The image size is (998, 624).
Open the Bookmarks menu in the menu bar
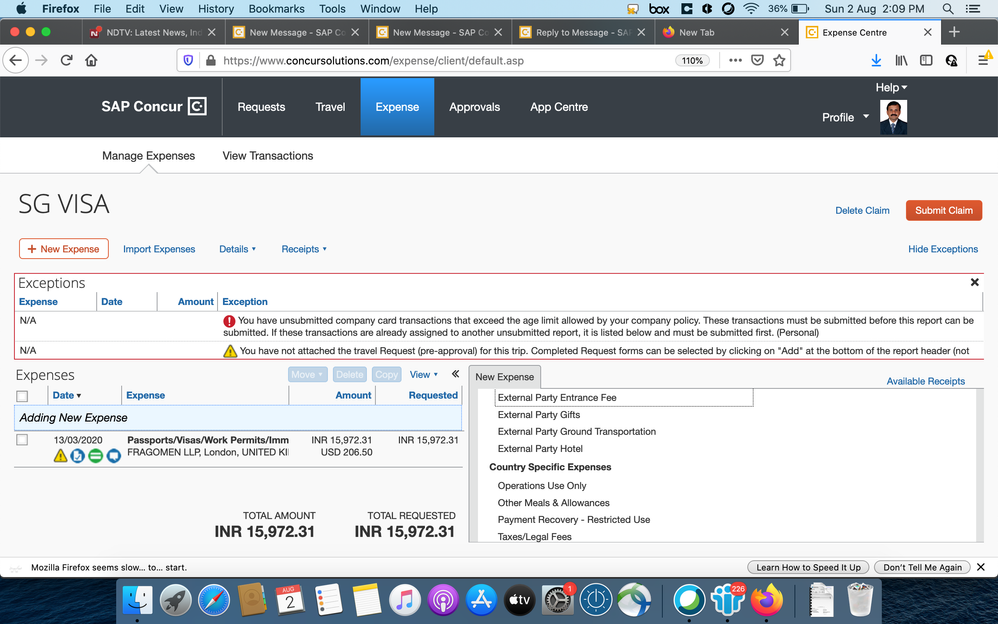click(276, 9)
